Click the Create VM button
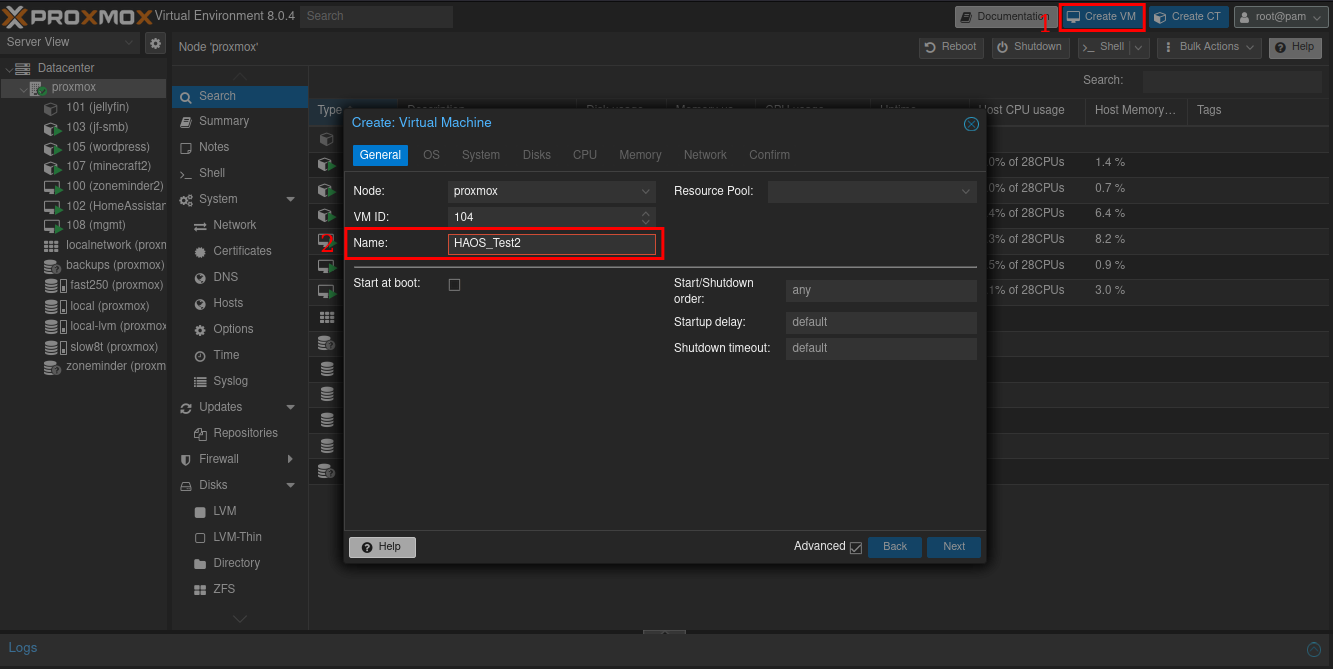This screenshot has width=1333, height=669. point(1102,17)
